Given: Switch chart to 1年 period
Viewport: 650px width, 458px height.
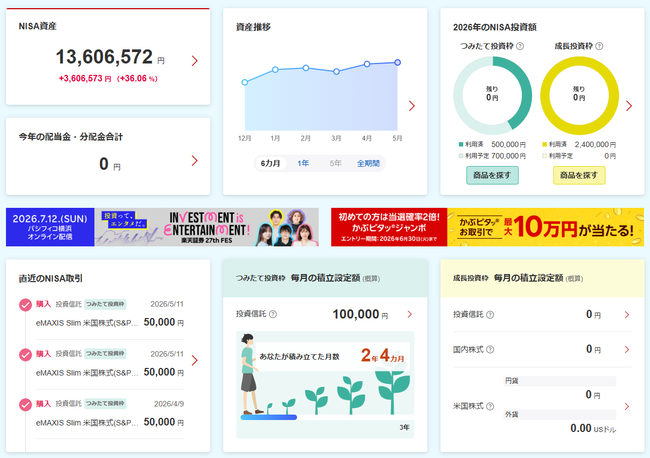Looking at the screenshot, I should [x=303, y=163].
